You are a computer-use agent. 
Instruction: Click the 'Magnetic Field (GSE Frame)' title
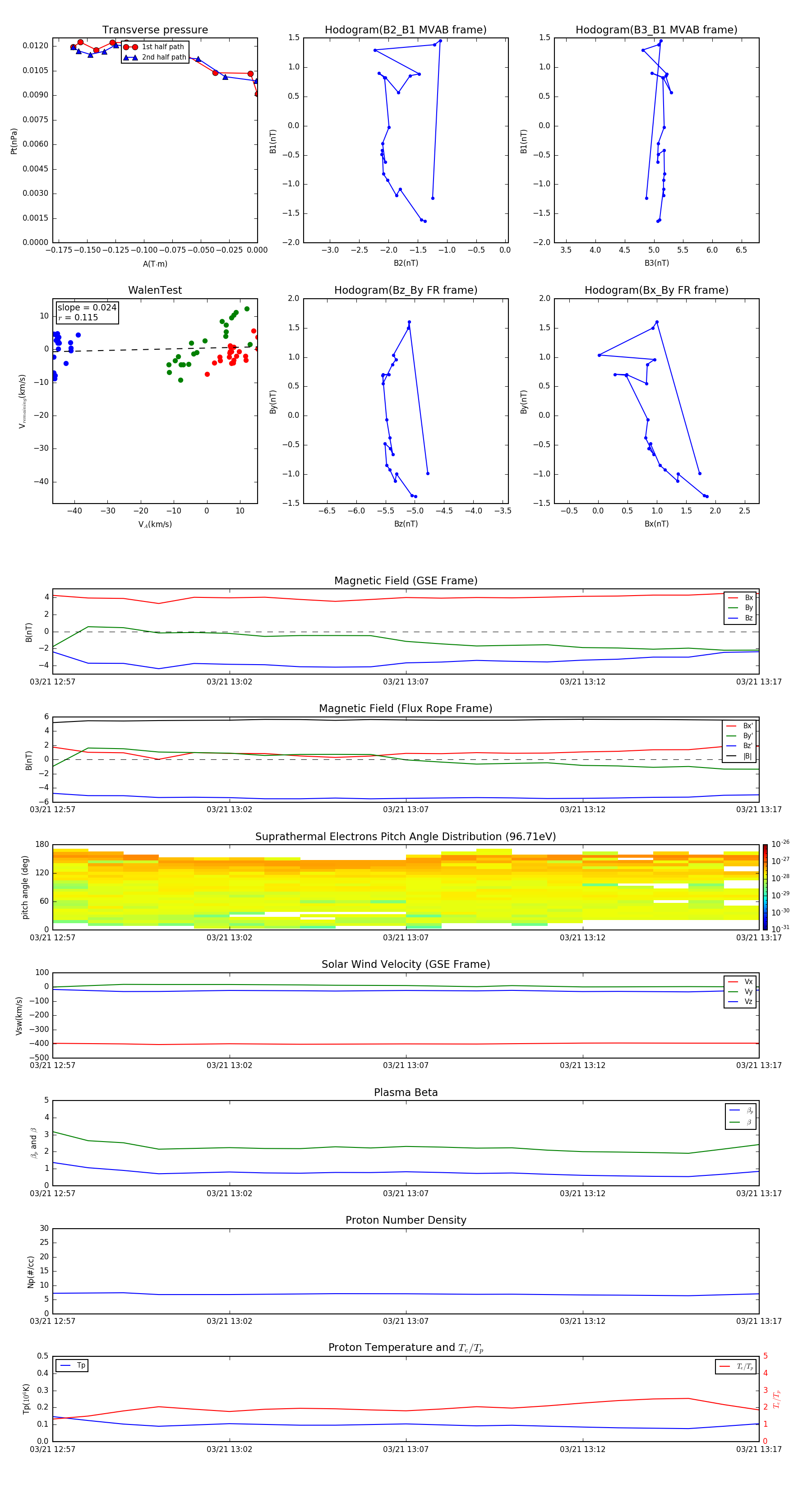click(406, 581)
